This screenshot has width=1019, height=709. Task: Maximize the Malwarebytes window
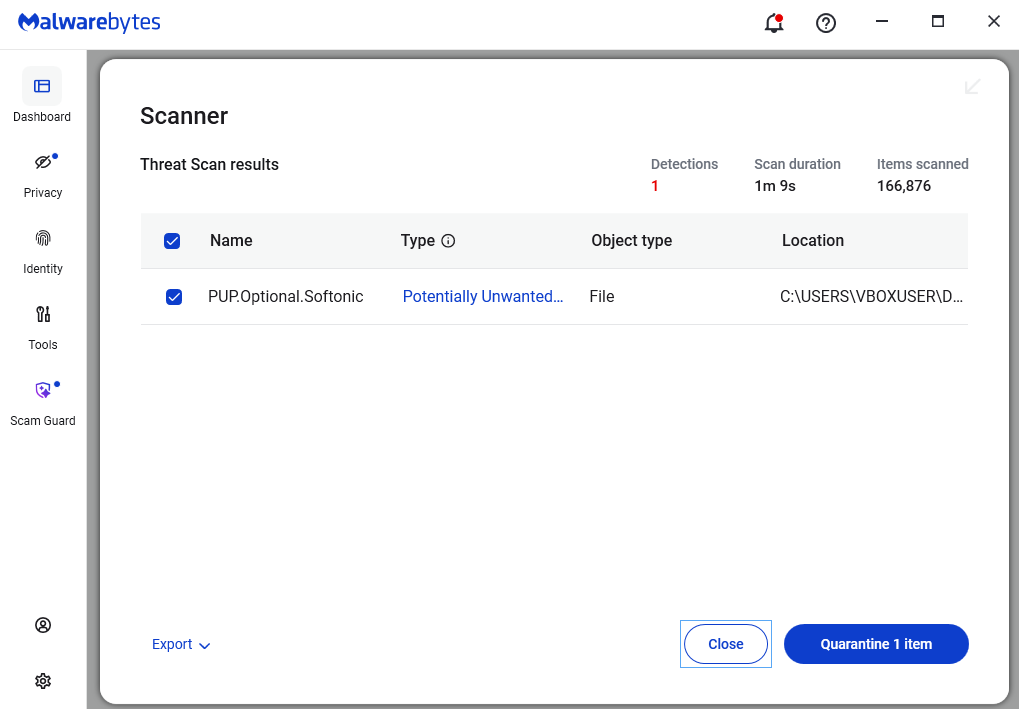(937, 21)
